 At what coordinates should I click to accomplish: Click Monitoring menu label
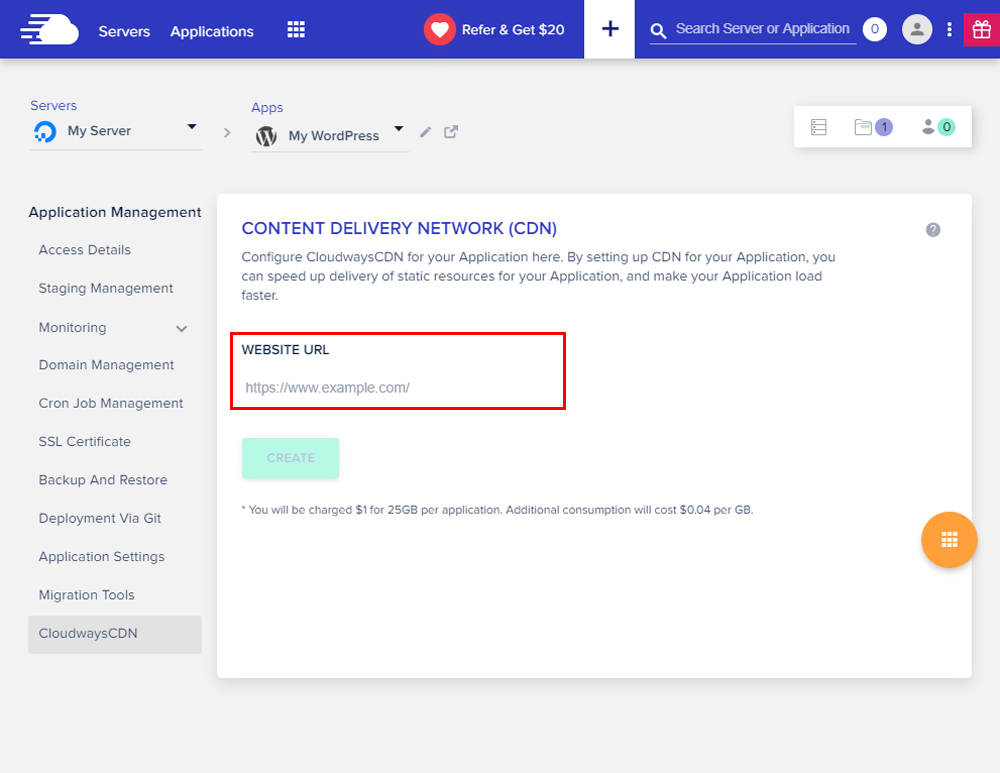click(x=73, y=327)
